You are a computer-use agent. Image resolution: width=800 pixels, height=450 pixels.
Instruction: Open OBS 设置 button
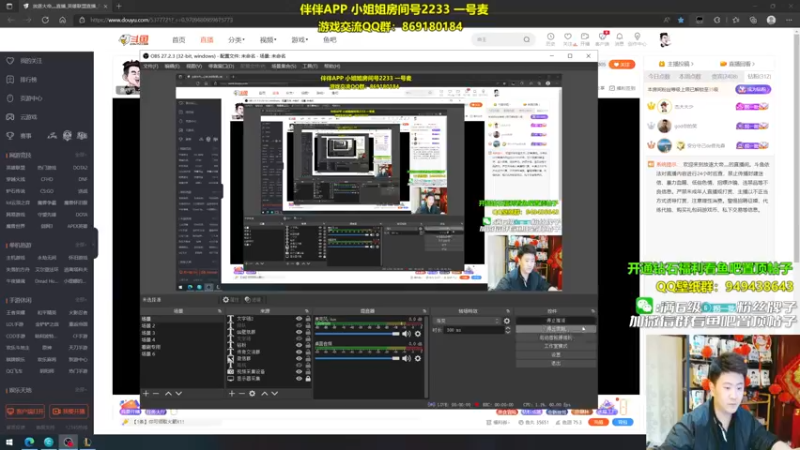click(556, 355)
